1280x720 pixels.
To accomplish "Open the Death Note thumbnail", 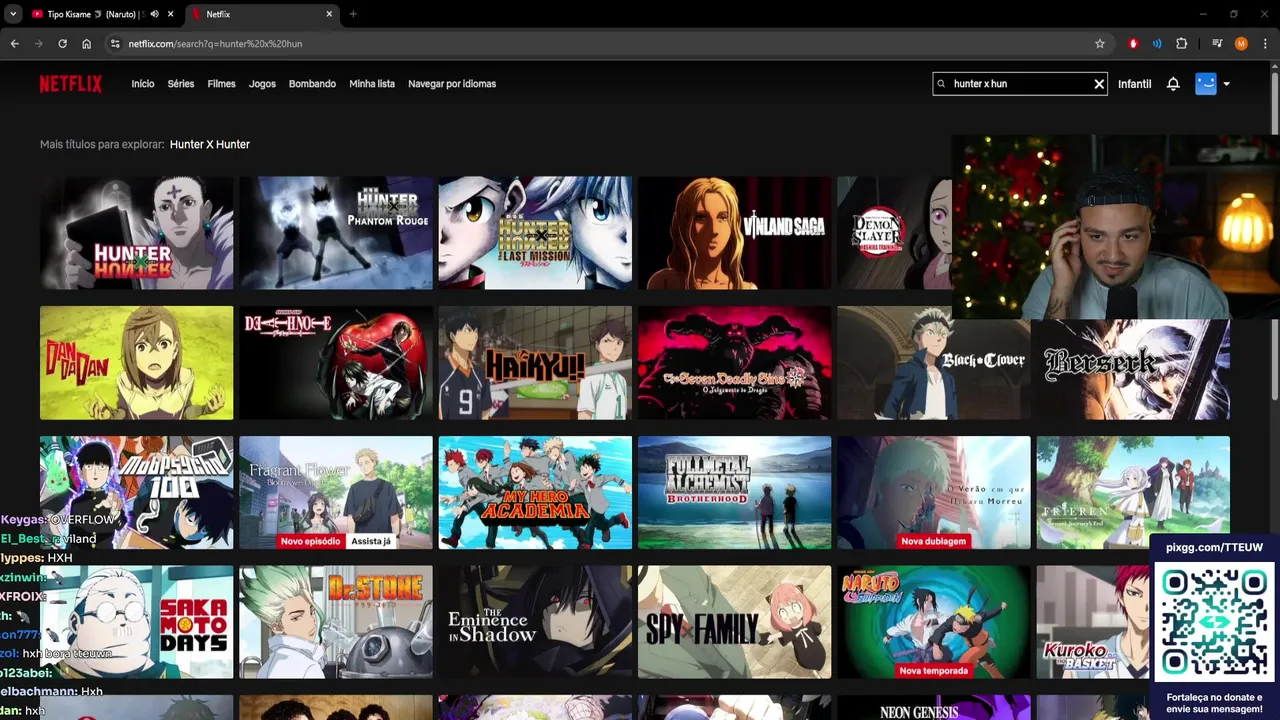I will tap(336, 363).
